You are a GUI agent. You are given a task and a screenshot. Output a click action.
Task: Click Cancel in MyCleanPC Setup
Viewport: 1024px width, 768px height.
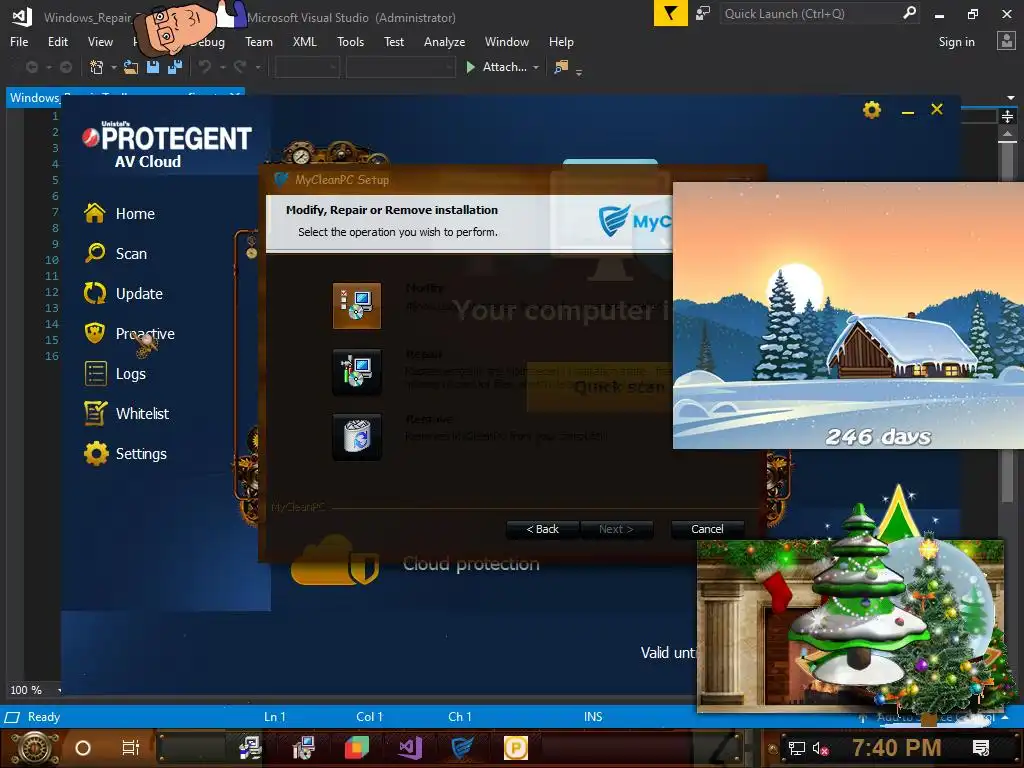(707, 529)
